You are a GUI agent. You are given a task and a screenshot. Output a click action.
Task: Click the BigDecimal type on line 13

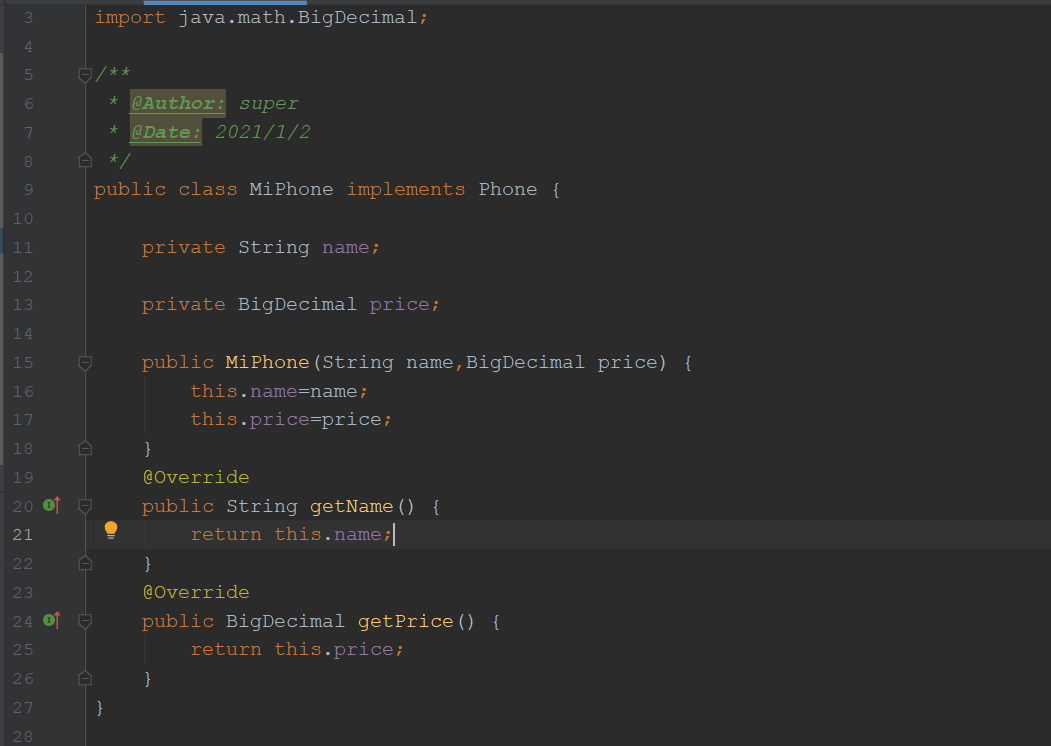pyautogui.click(x=297, y=304)
